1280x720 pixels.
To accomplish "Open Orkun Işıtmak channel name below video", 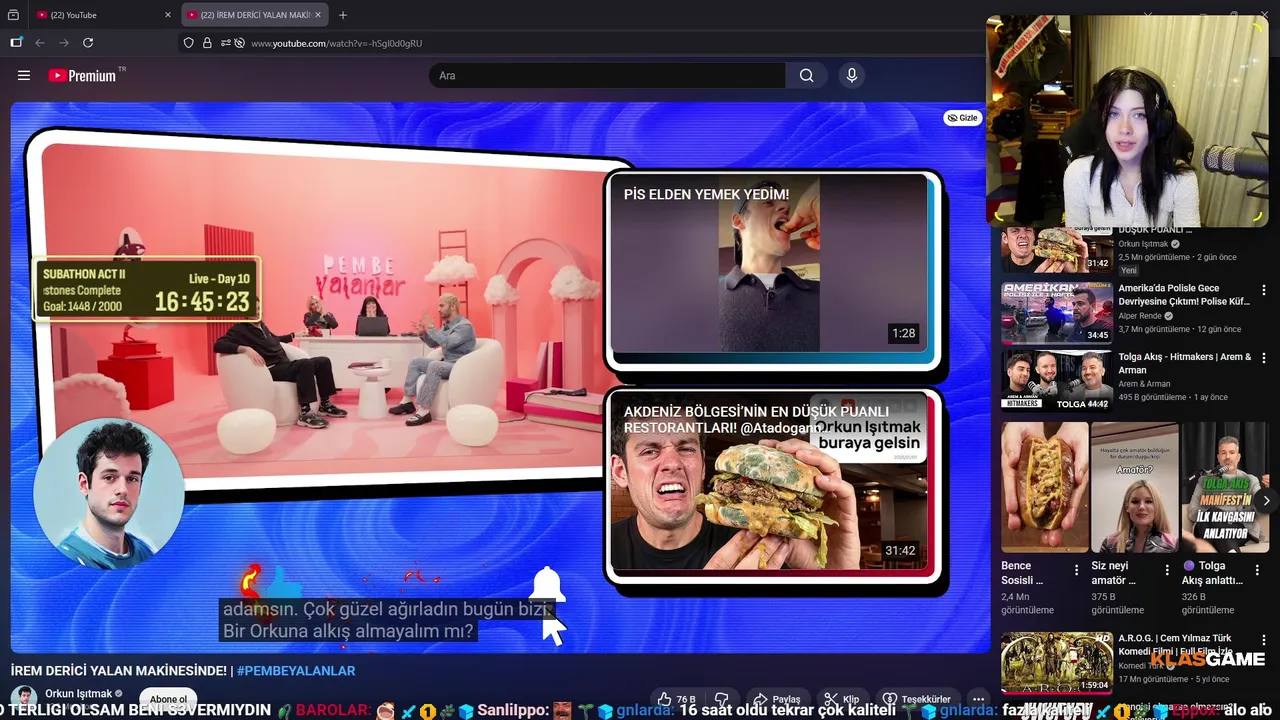I will [x=80, y=694].
